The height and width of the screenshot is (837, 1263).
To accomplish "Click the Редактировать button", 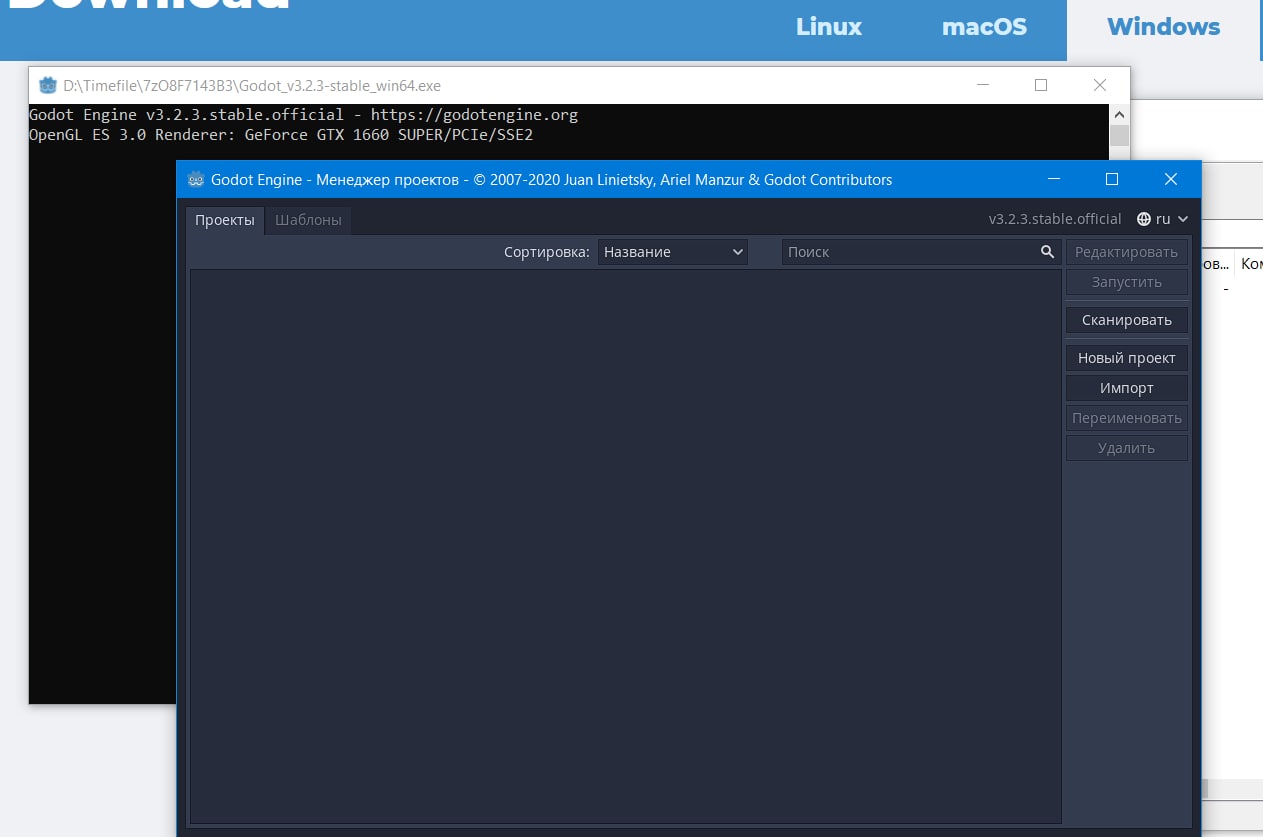I will 1127,252.
